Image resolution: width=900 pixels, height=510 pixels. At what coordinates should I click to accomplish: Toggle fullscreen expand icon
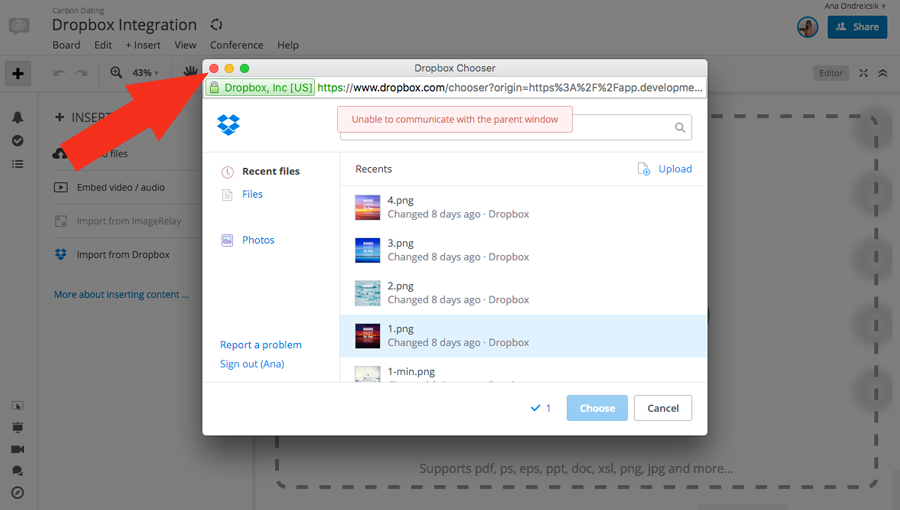(x=863, y=73)
